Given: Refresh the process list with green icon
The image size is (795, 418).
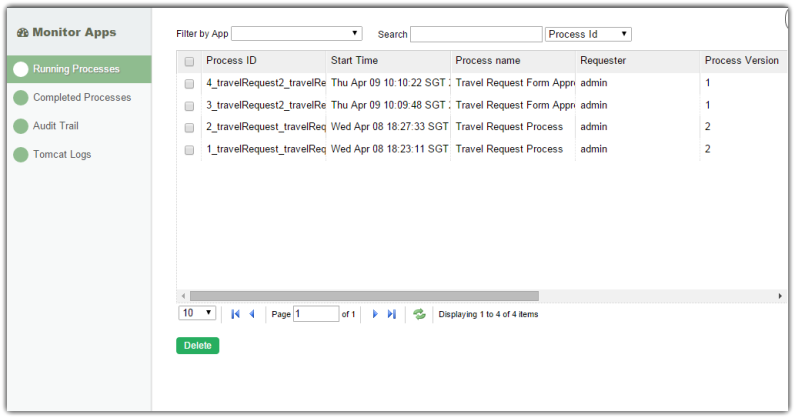Looking at the screenshot, I should pyautogui.click(x=420, y=314).
